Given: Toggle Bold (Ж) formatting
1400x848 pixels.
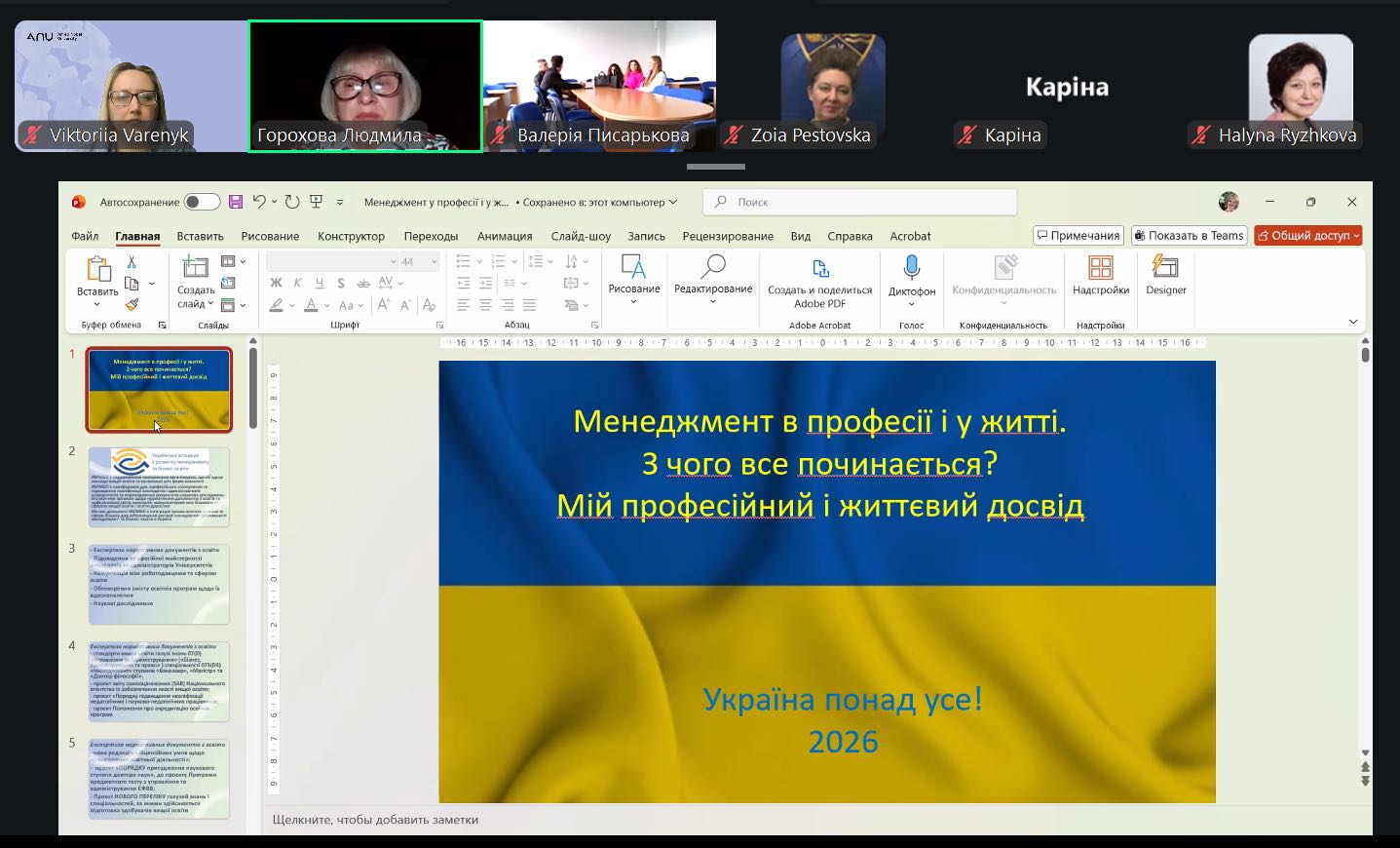Looking at the screenshot, I should point(276,283).
